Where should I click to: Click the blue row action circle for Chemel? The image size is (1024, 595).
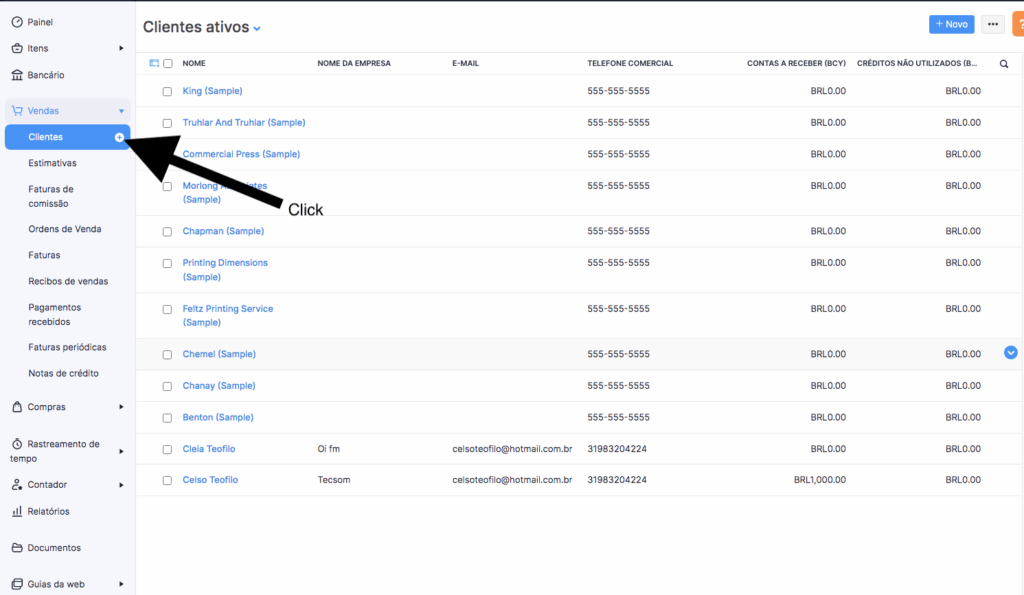1010,353
